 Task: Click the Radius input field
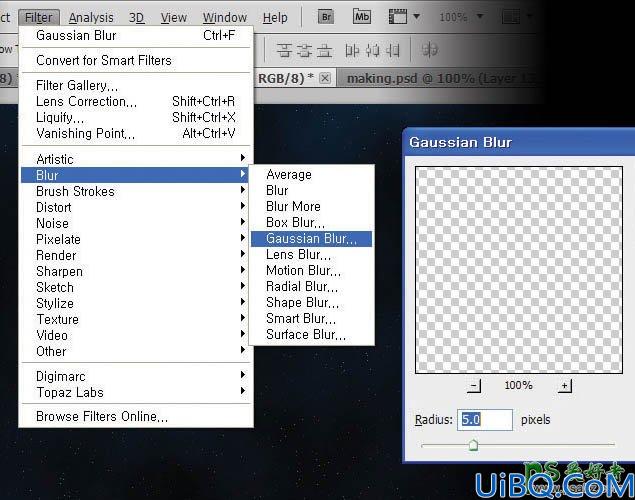point(485,419)
